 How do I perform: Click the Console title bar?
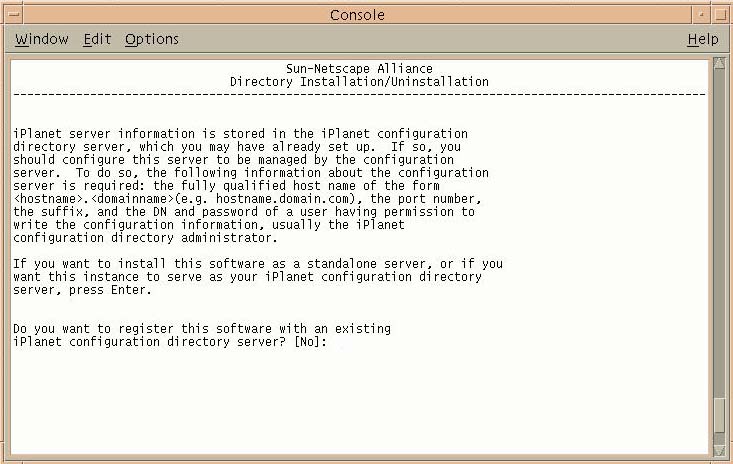(357, 14)
